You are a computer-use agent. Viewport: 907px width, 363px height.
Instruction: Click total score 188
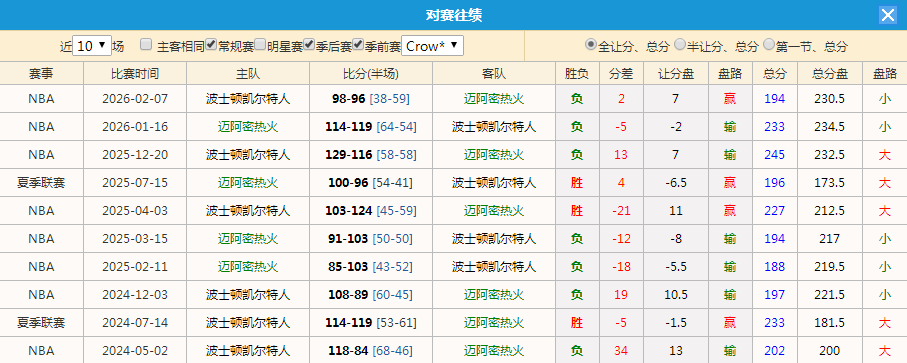[775, 267]
